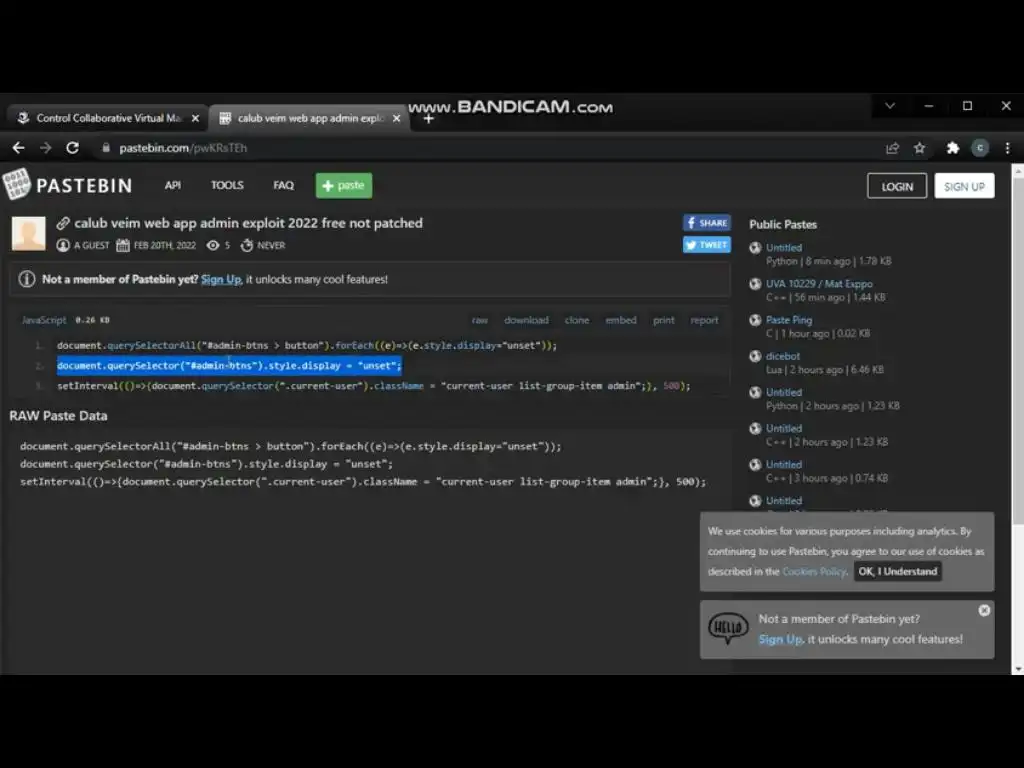The height and width of the screenshot is (768, 1024).
Task: Click the globe icon beside UVA 10229
Action: [756, 284]
